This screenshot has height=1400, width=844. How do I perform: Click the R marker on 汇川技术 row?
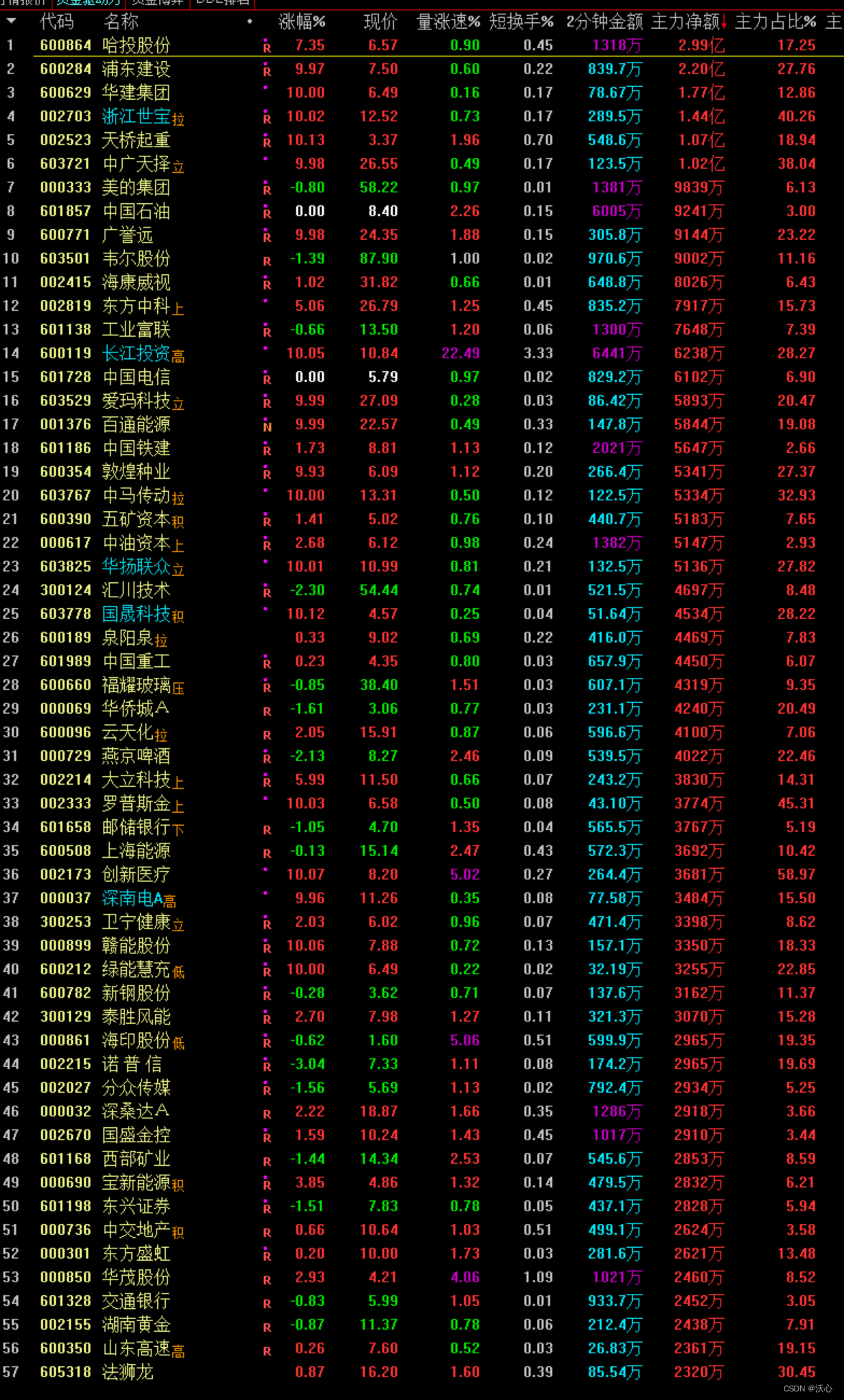click(x=267, y=593)
